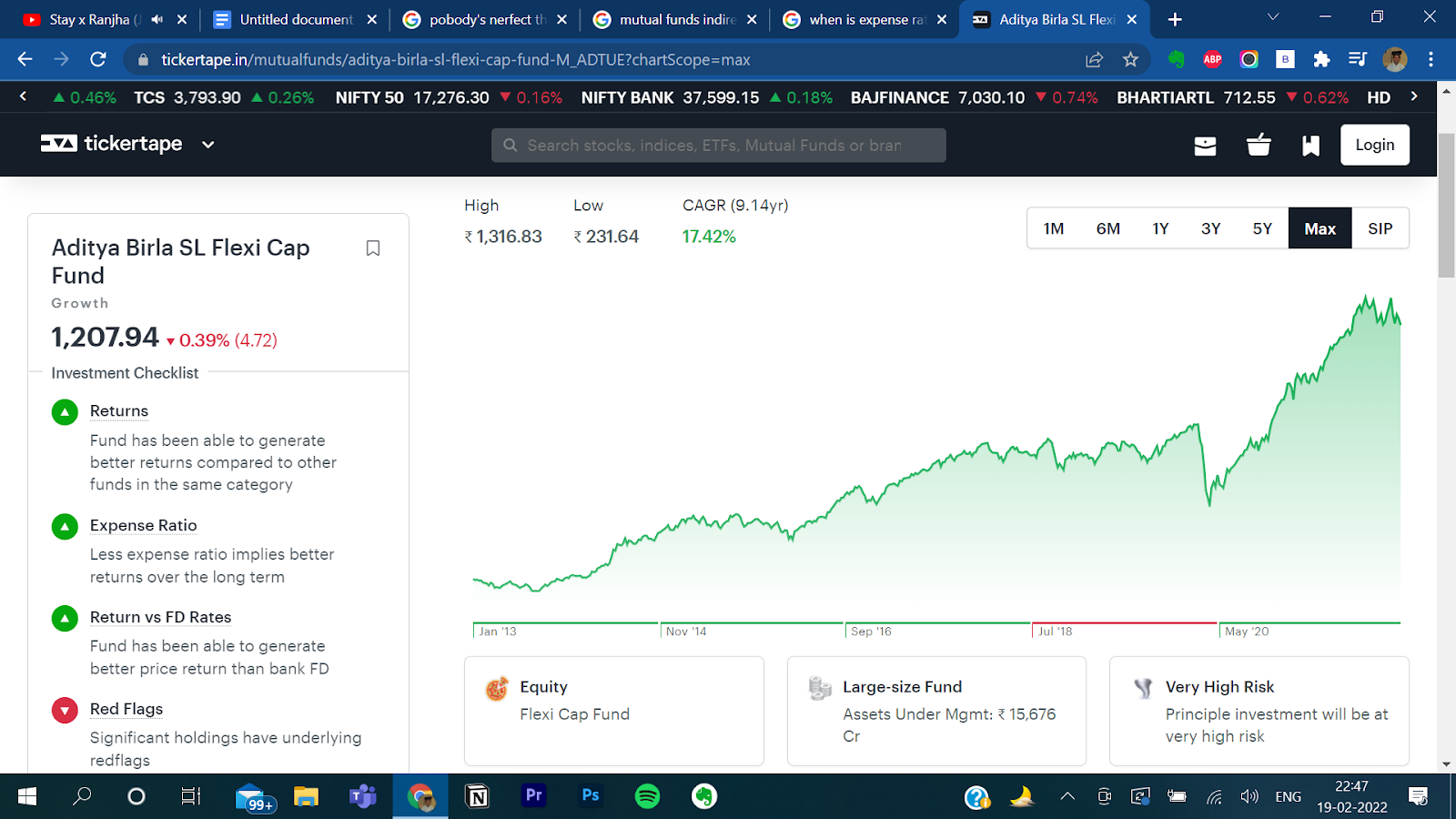Open the Evernote browser extension
The image size is (1456, 819).
[1177, 59]
